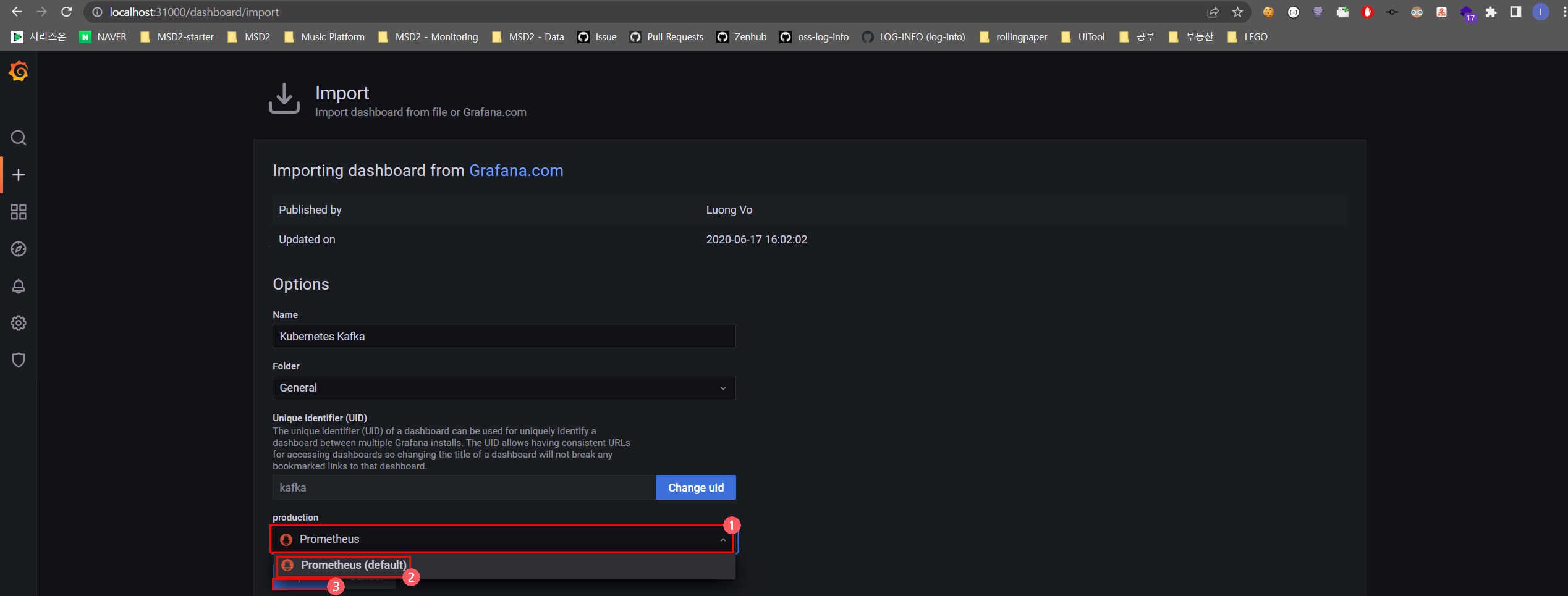The image size is (1568, 596).
Task: Open the Server Admin shield icon
Action: 19,360
